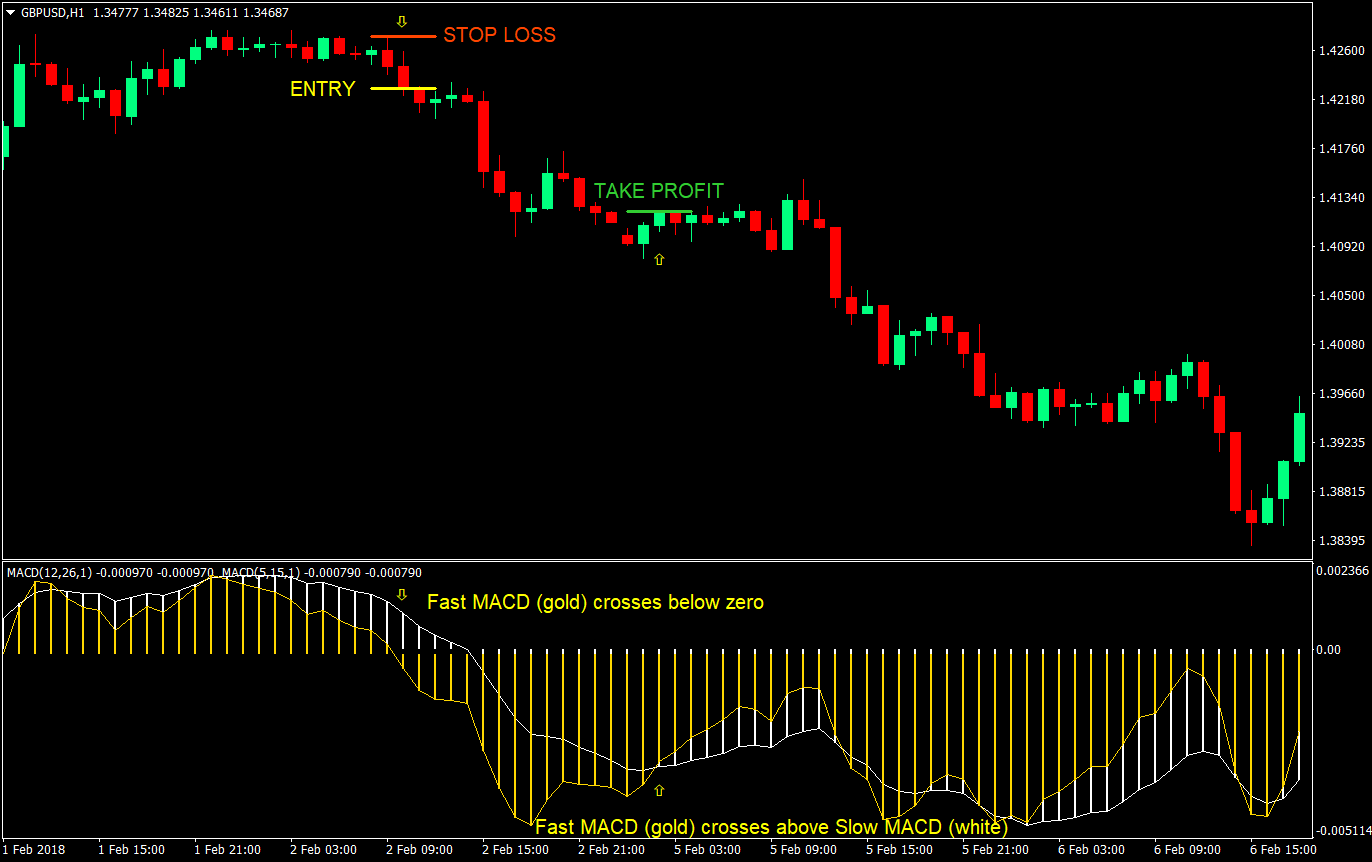Click the green arrow marker near candle lows
Image resolution: width=1372 pixels, height=862 pixels.
(x=659, y=259)
